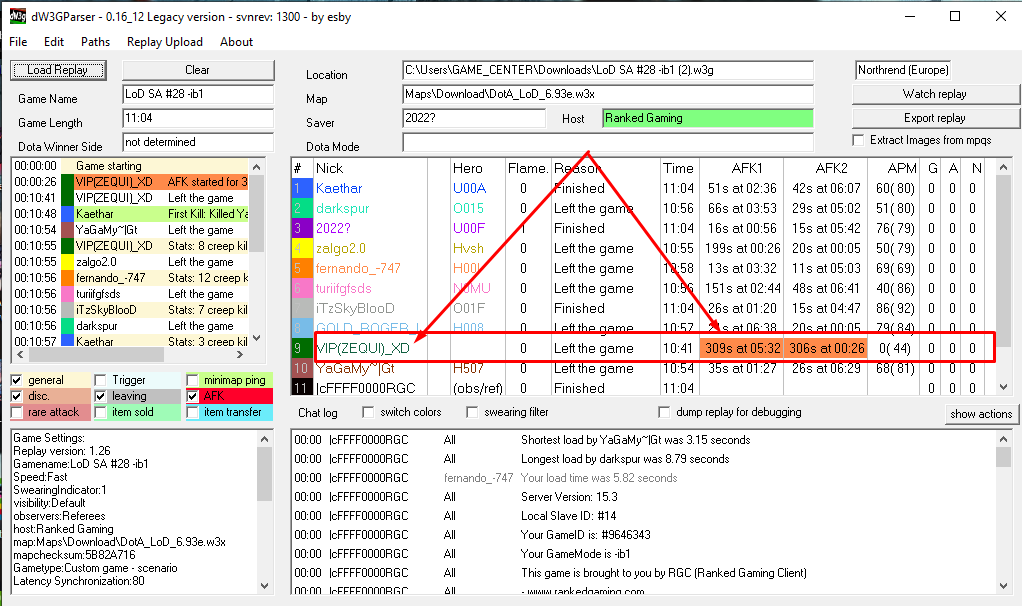Click the Load Replay button
The width and height of the screenshot is (1022, 606).
(x=57, y=70)
